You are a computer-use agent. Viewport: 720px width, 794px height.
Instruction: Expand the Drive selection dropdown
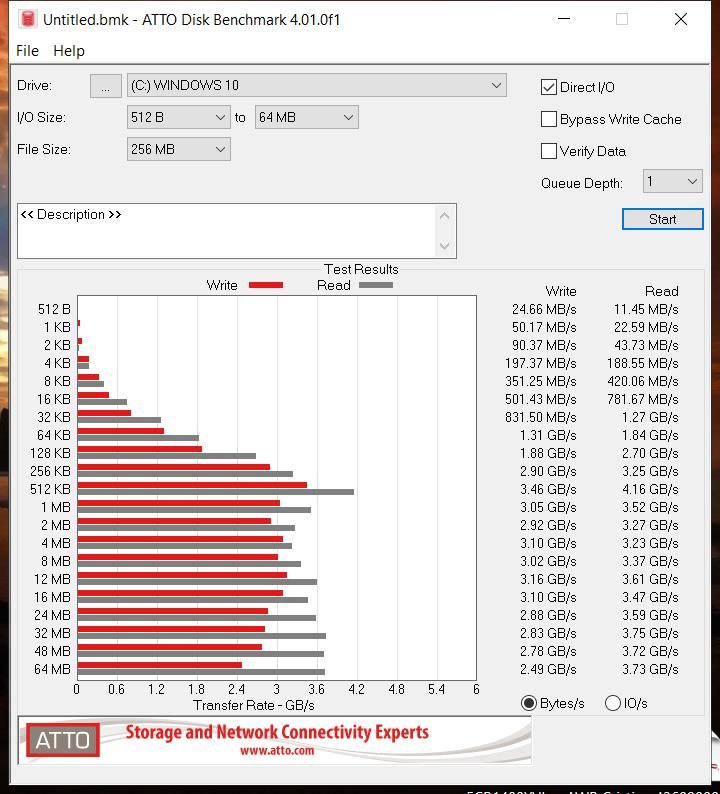pos(316,86)
